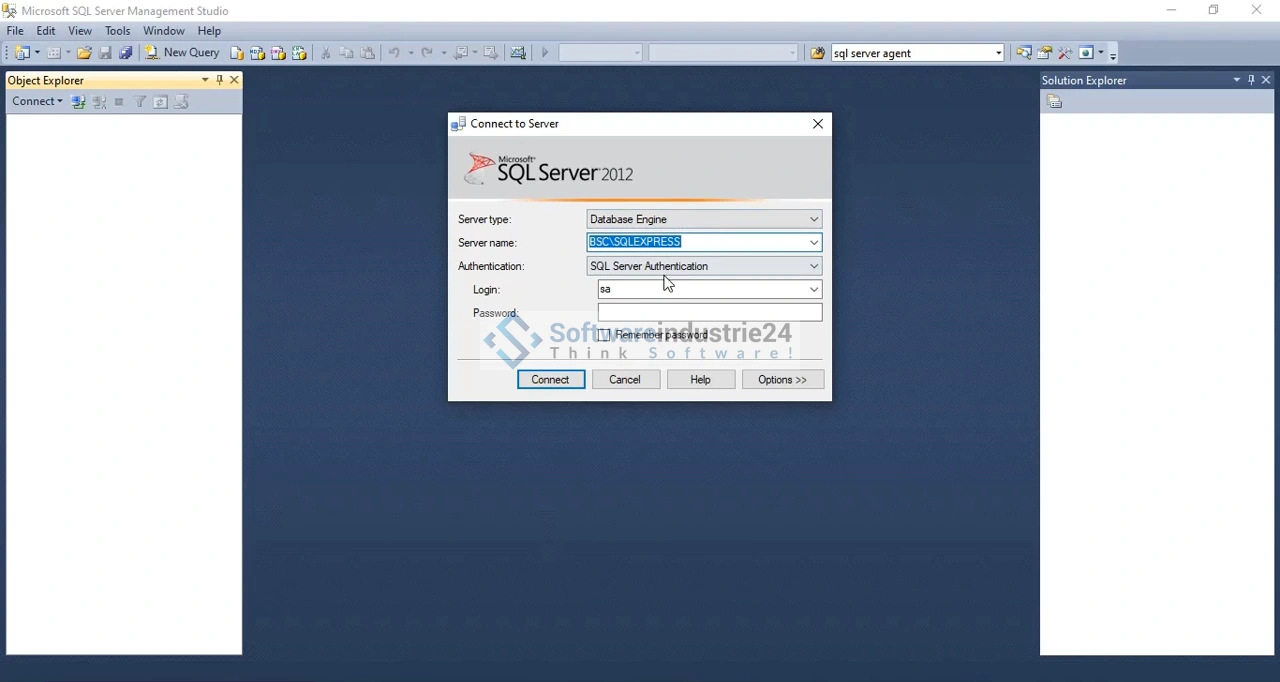Open the View menu
The image size is (1280, 682).
(80, 31)
